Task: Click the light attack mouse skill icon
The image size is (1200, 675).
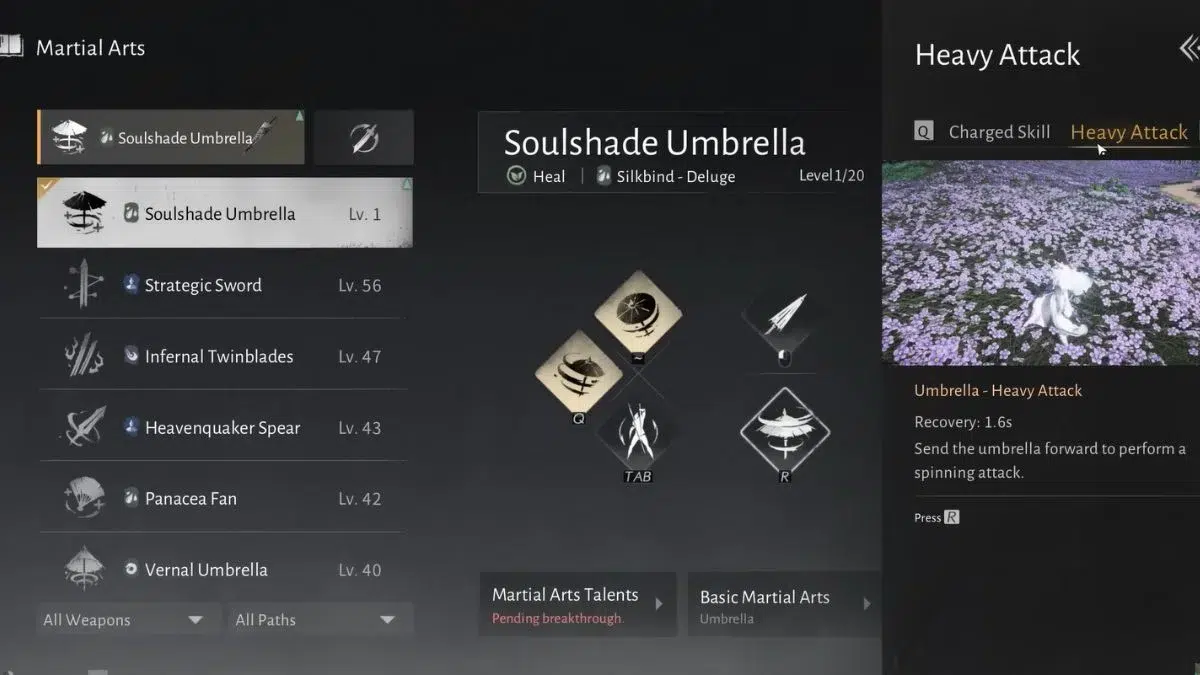Action: pos(783,319)
